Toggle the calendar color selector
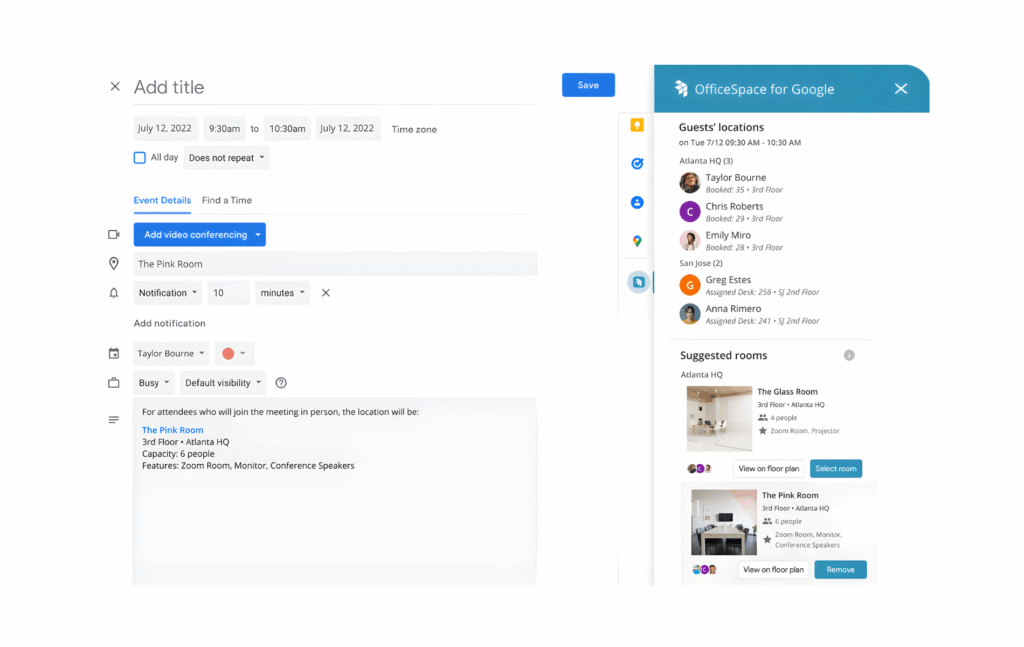This screenshot has width=1024, height=647. (x=243, y=353)
